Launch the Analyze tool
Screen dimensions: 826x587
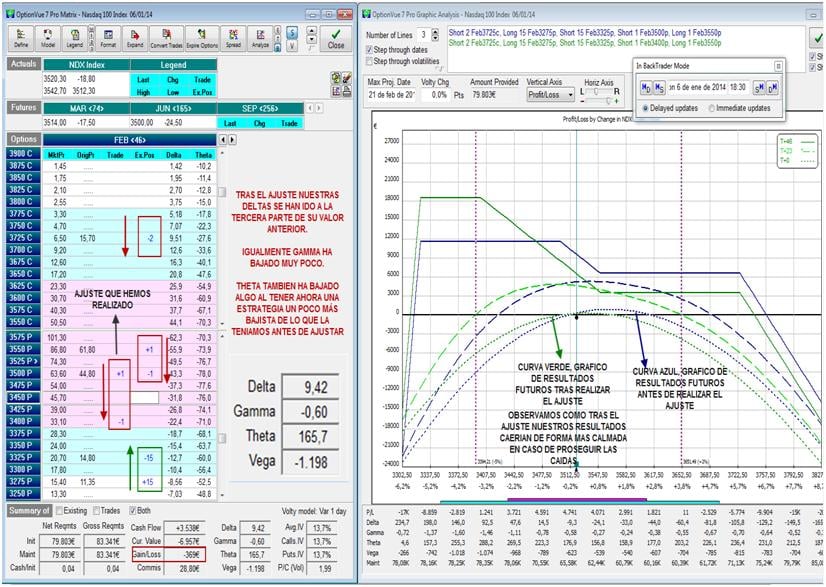tap(261, 39)
